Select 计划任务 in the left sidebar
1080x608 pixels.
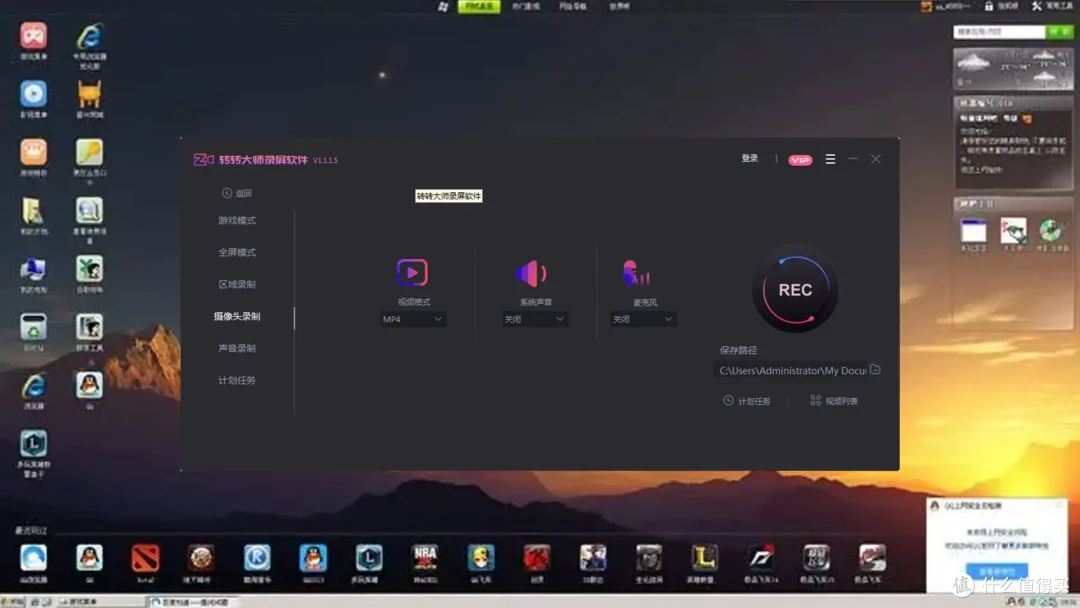coord(237,380)
